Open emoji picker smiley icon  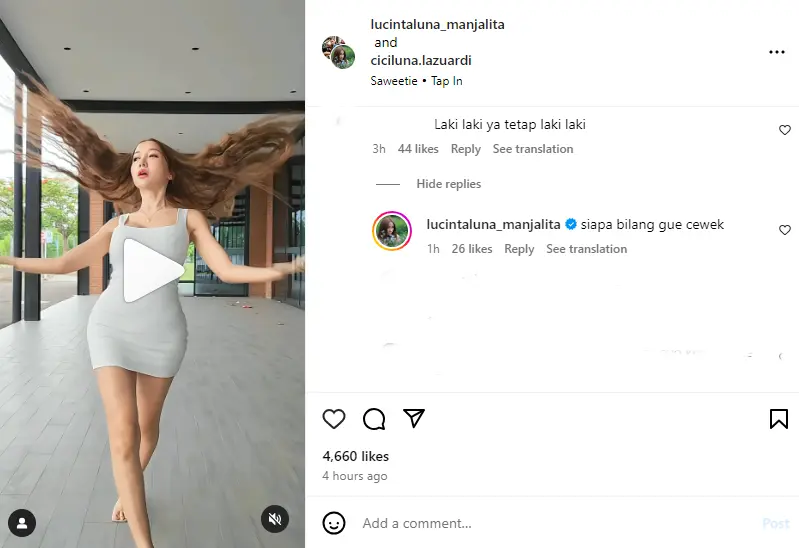(334, 523)
